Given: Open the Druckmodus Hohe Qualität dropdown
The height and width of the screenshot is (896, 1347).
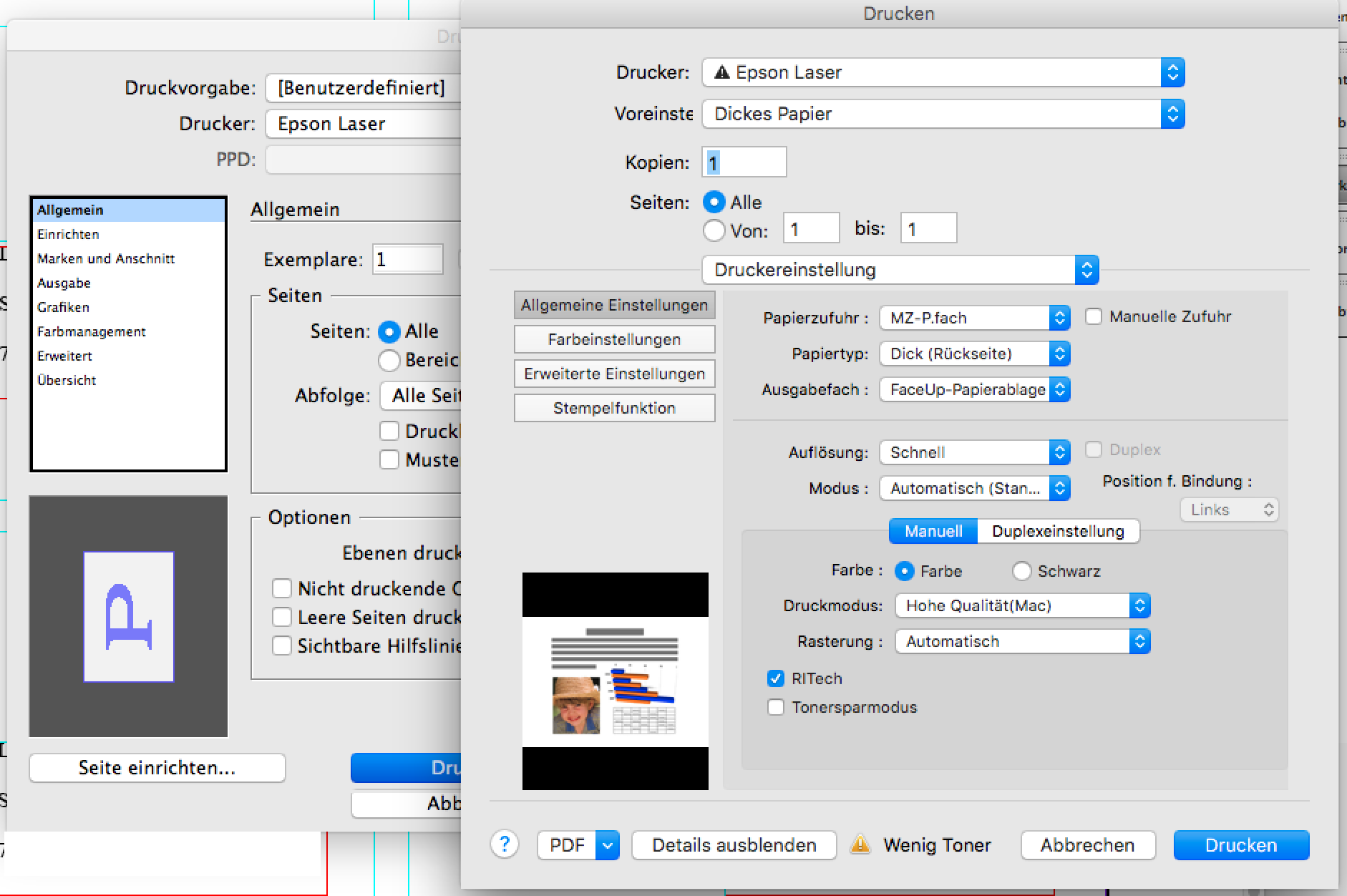Looking at the screenshot, I should pyautogui.click(x=1022, y=605).
